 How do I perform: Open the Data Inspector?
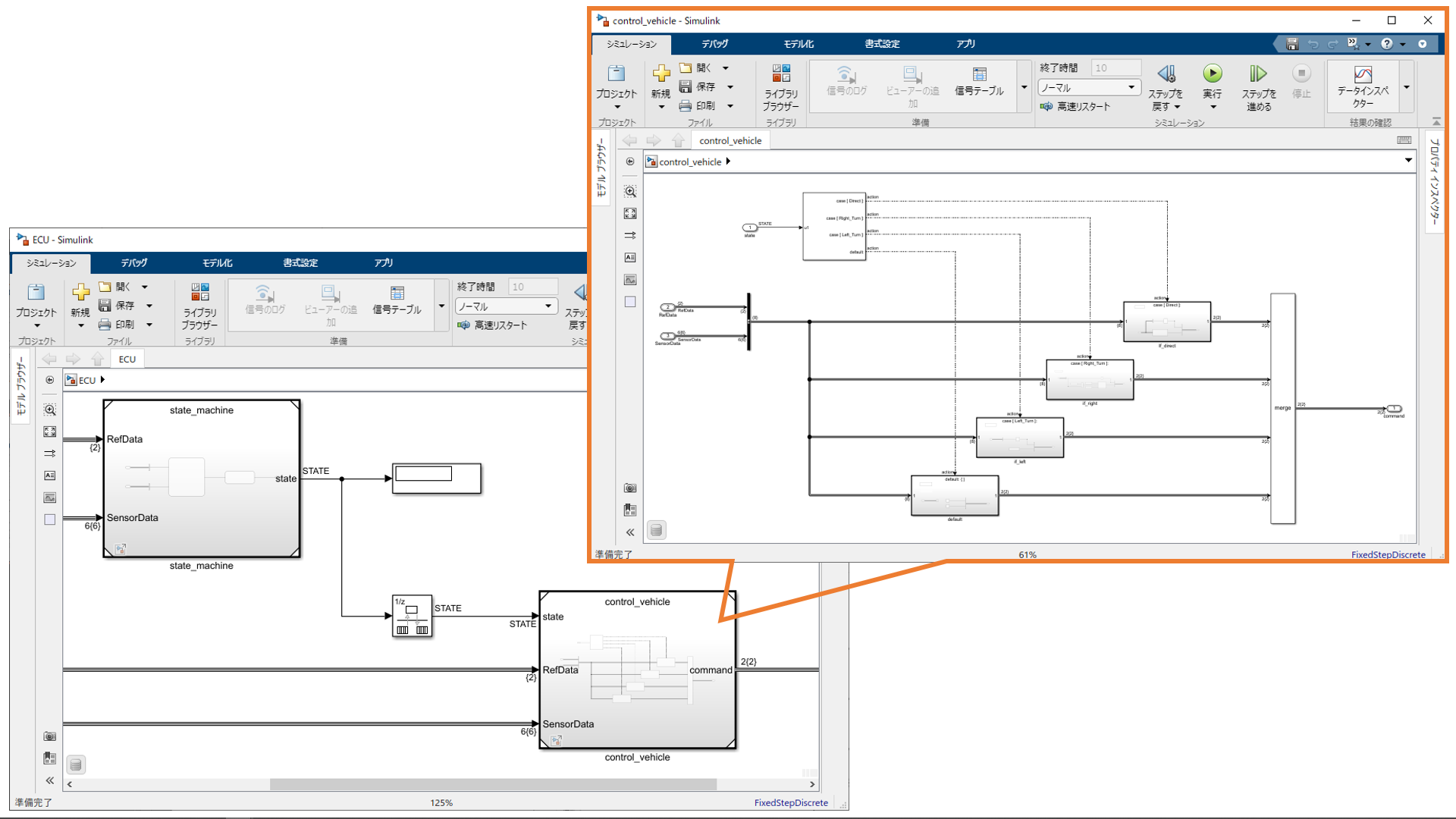point(1361,85)
